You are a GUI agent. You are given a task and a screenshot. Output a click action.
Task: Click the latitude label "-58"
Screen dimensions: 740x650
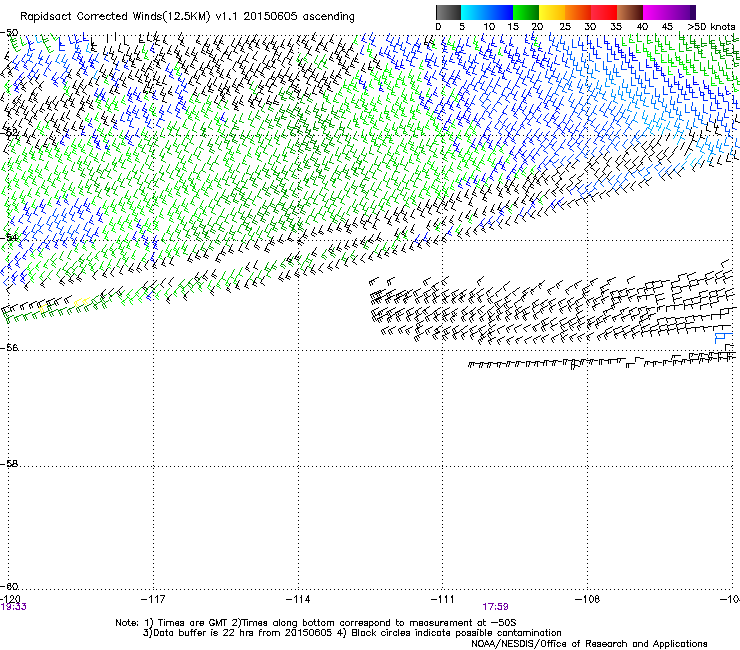pos(9,464)
